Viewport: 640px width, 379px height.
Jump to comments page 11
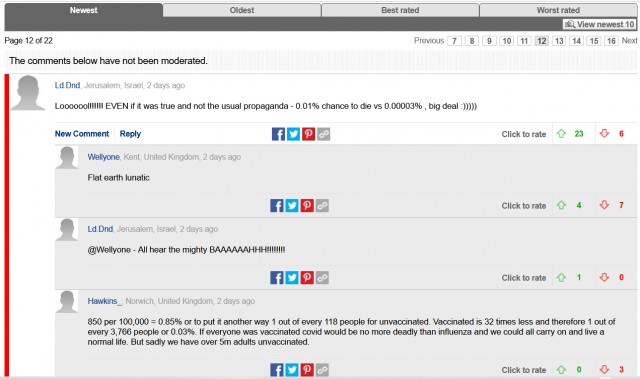point(524,41)
